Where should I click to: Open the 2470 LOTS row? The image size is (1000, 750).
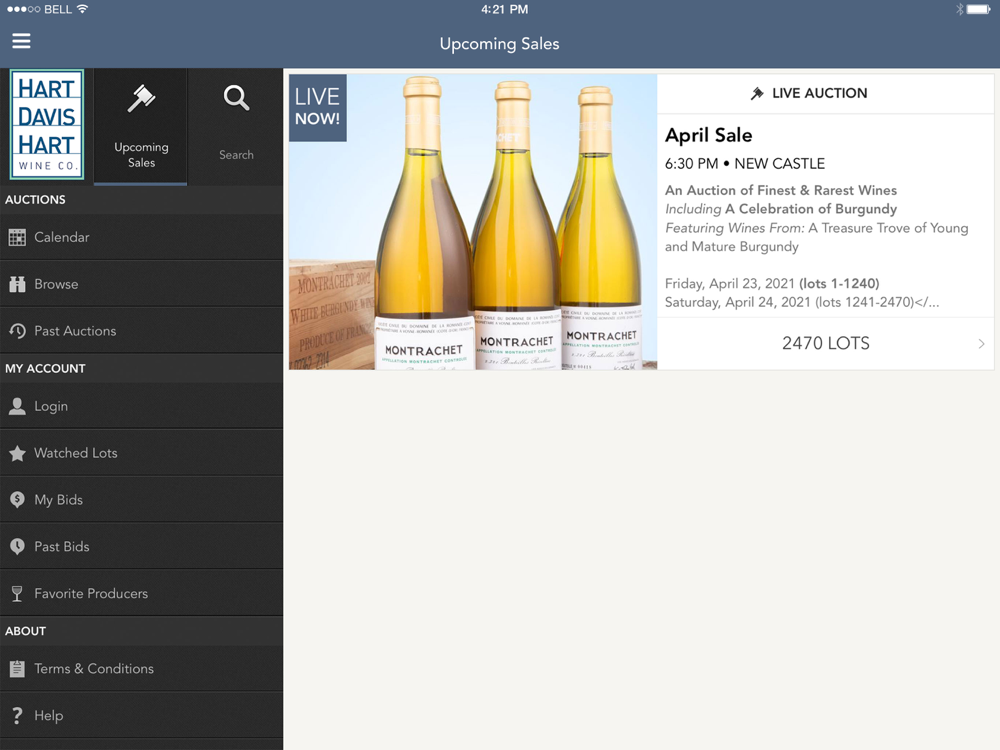825,344
